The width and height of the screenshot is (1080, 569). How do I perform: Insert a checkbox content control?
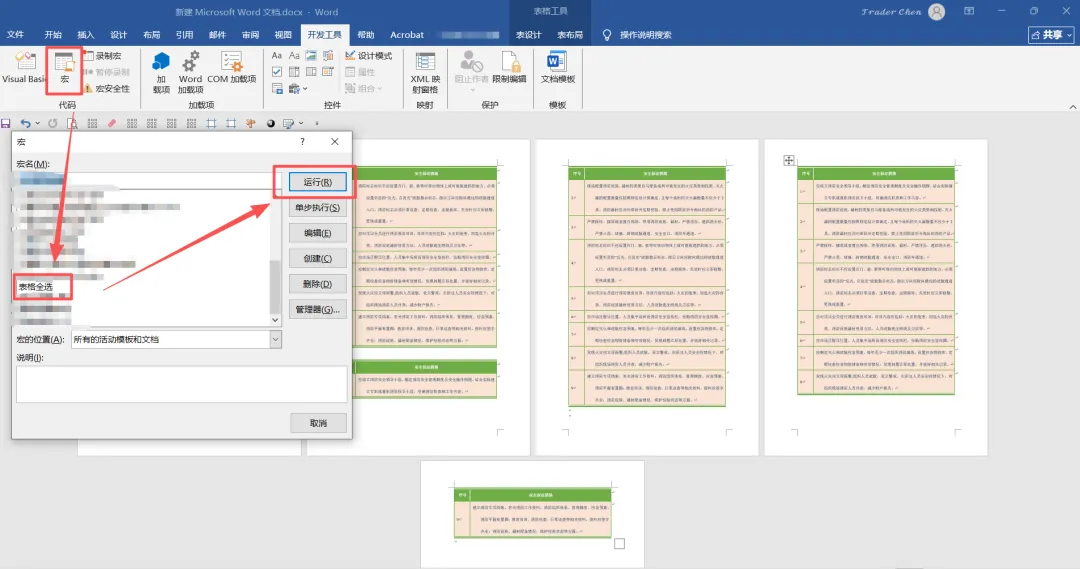[x=277, y=72]
